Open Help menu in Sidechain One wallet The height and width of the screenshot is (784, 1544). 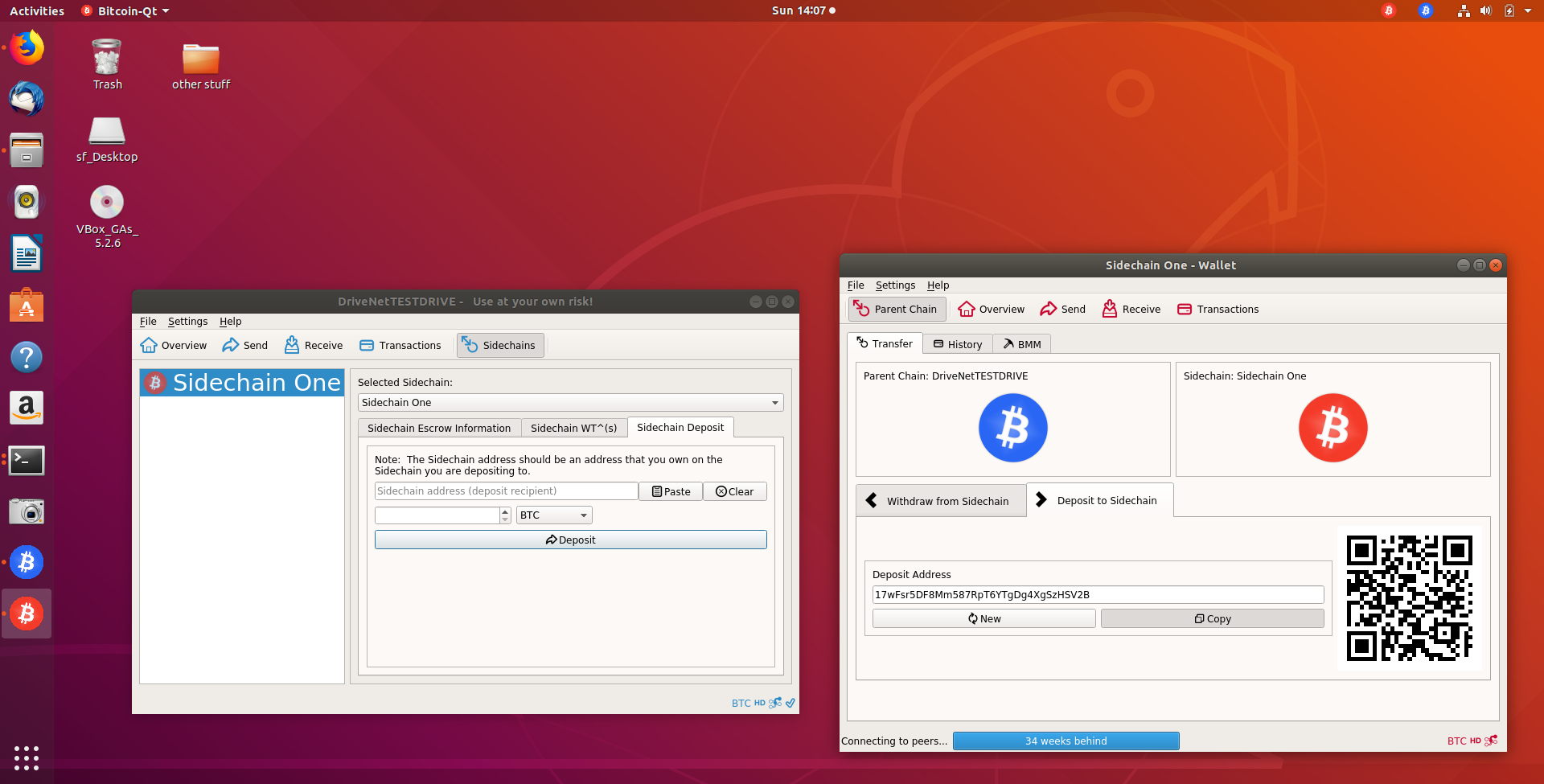(938, 285)
